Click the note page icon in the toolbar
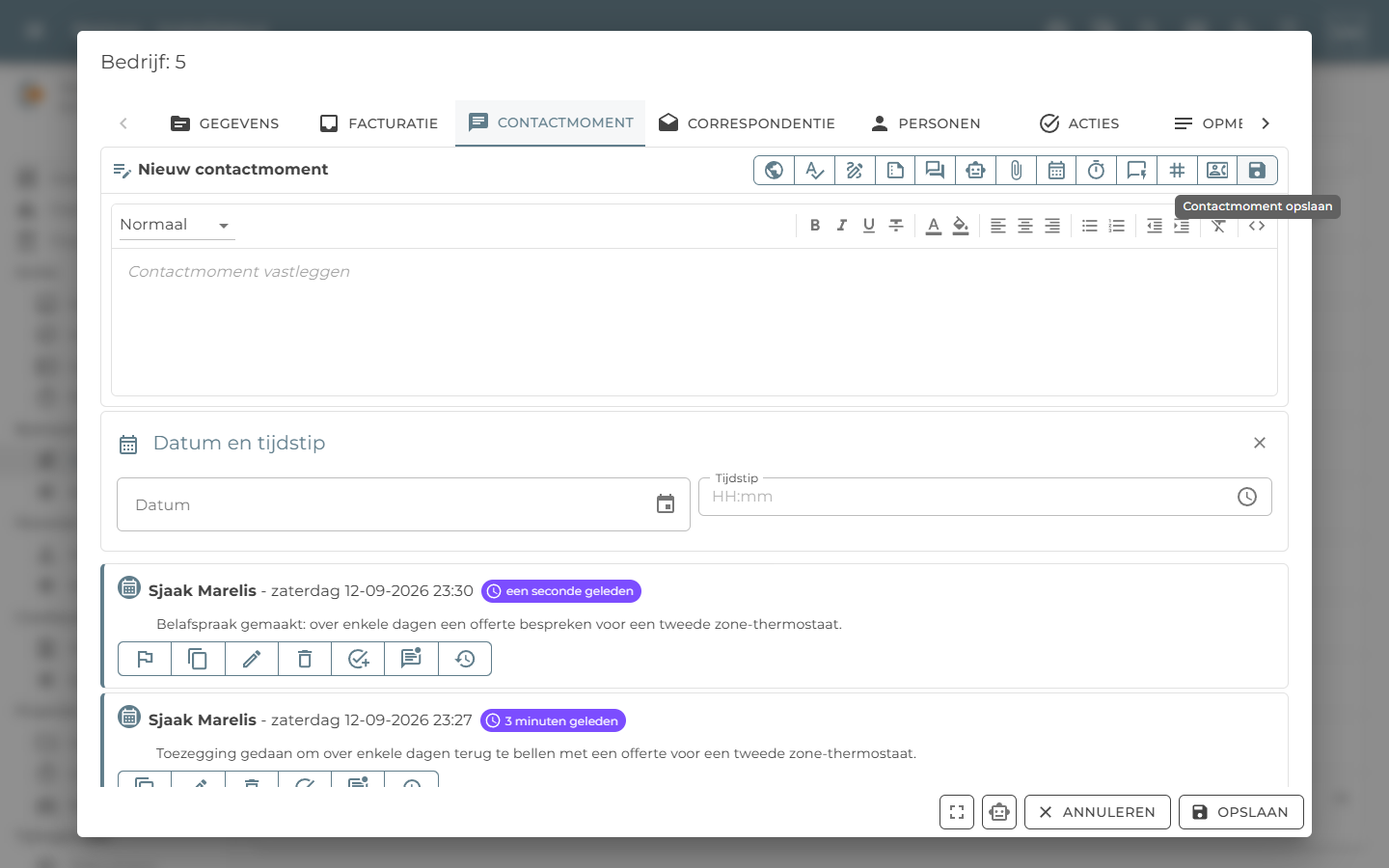Viewport: 1389px width, 868px height. pyautogui.click(x=895, y=171)
